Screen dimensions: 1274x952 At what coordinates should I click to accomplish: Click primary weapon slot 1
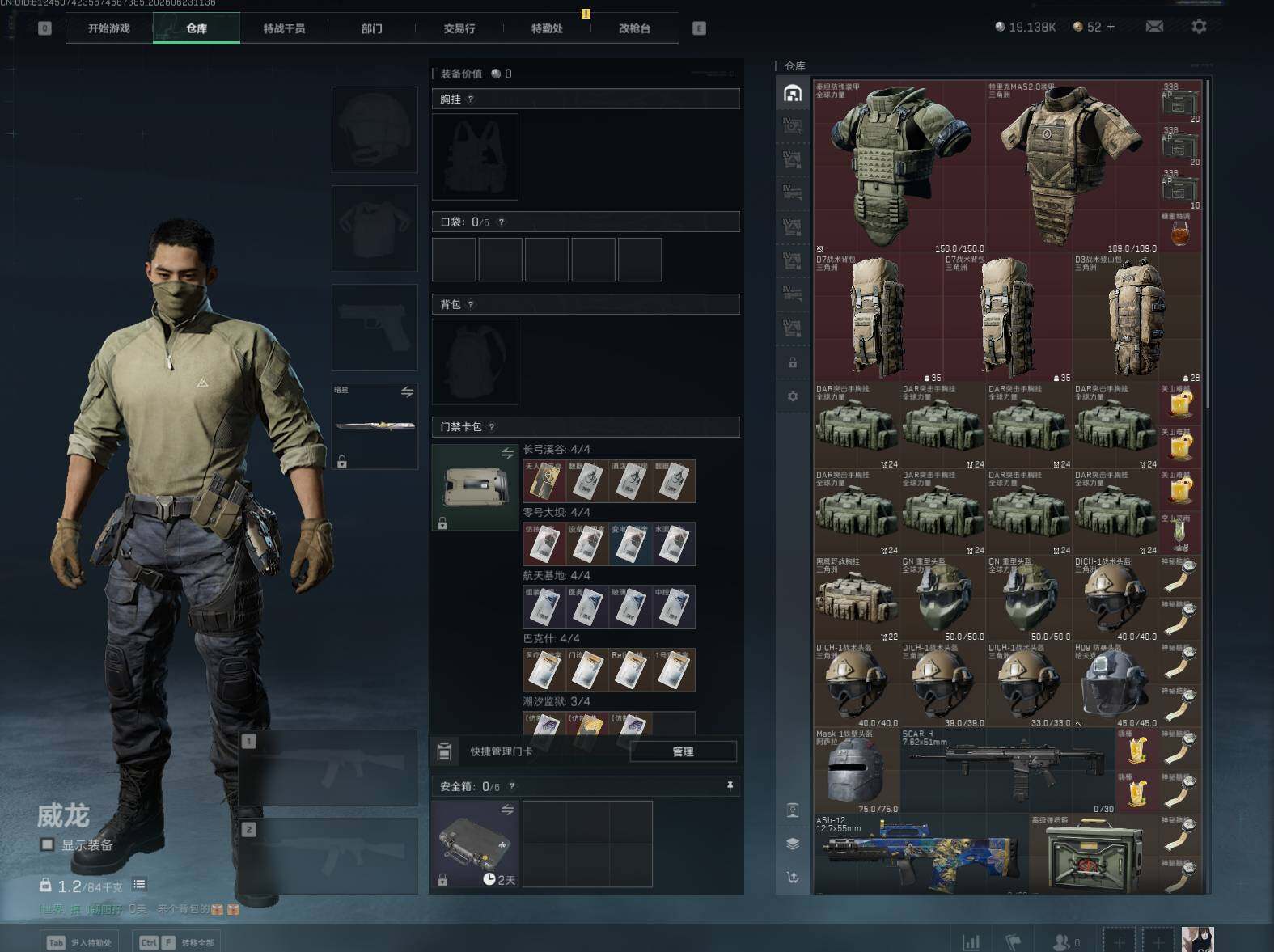pos(328,768)
